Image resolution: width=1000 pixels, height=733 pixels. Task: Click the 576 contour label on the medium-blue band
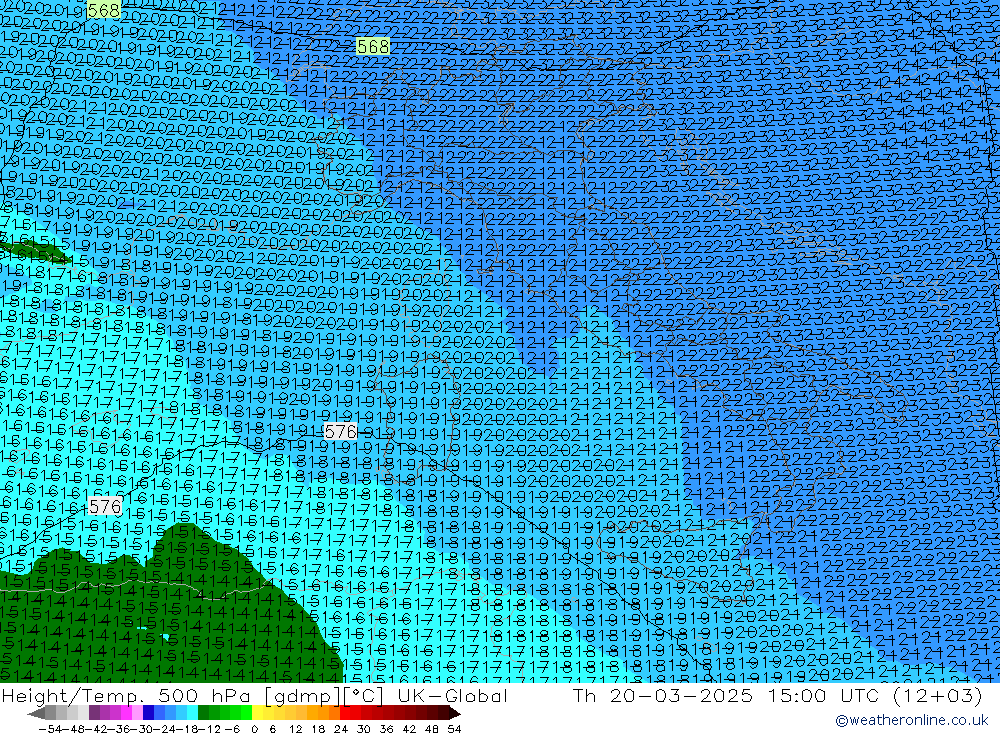(x=340, y=432)
